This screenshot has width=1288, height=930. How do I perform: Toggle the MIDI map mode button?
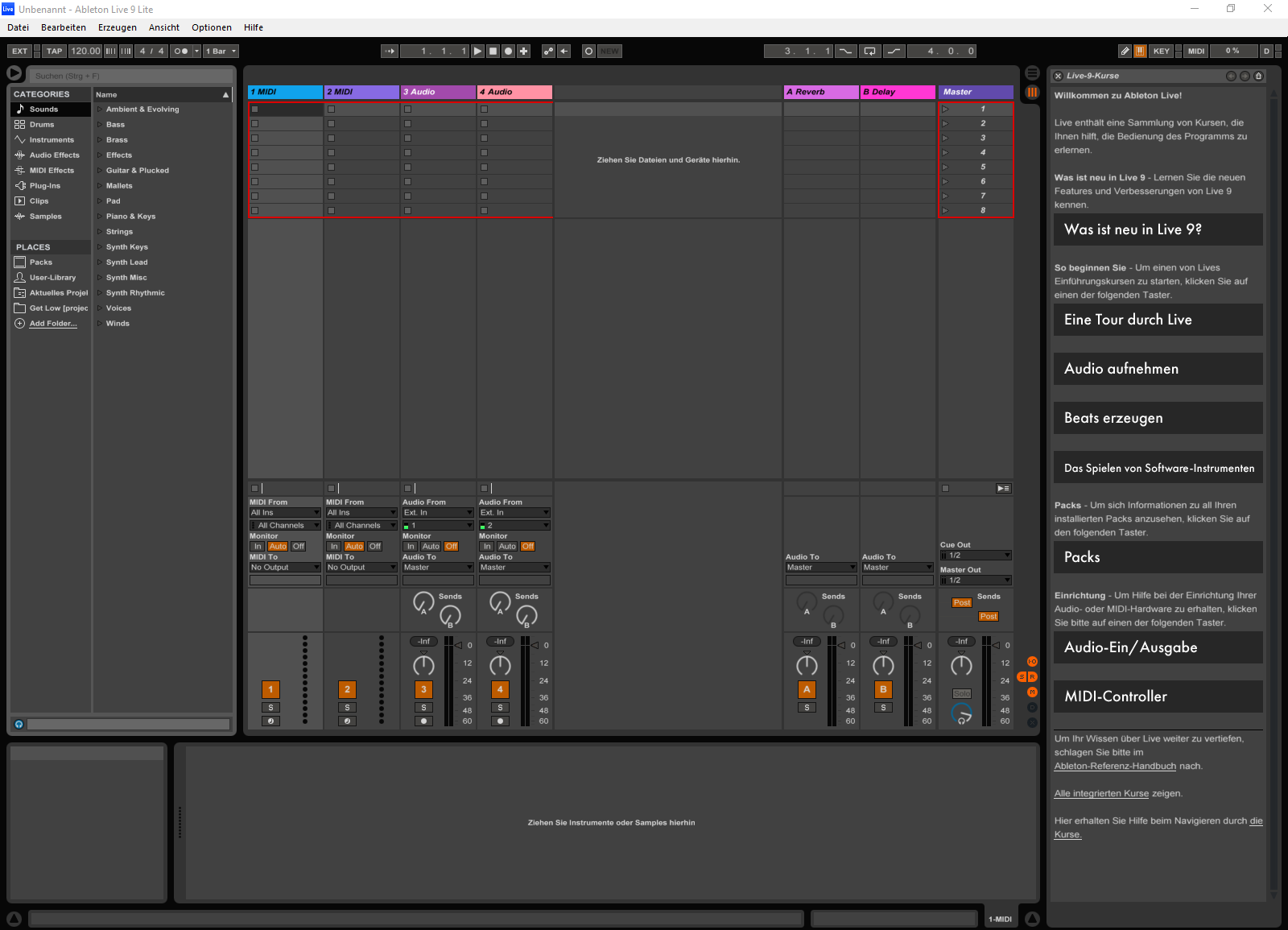[1196, 51]
